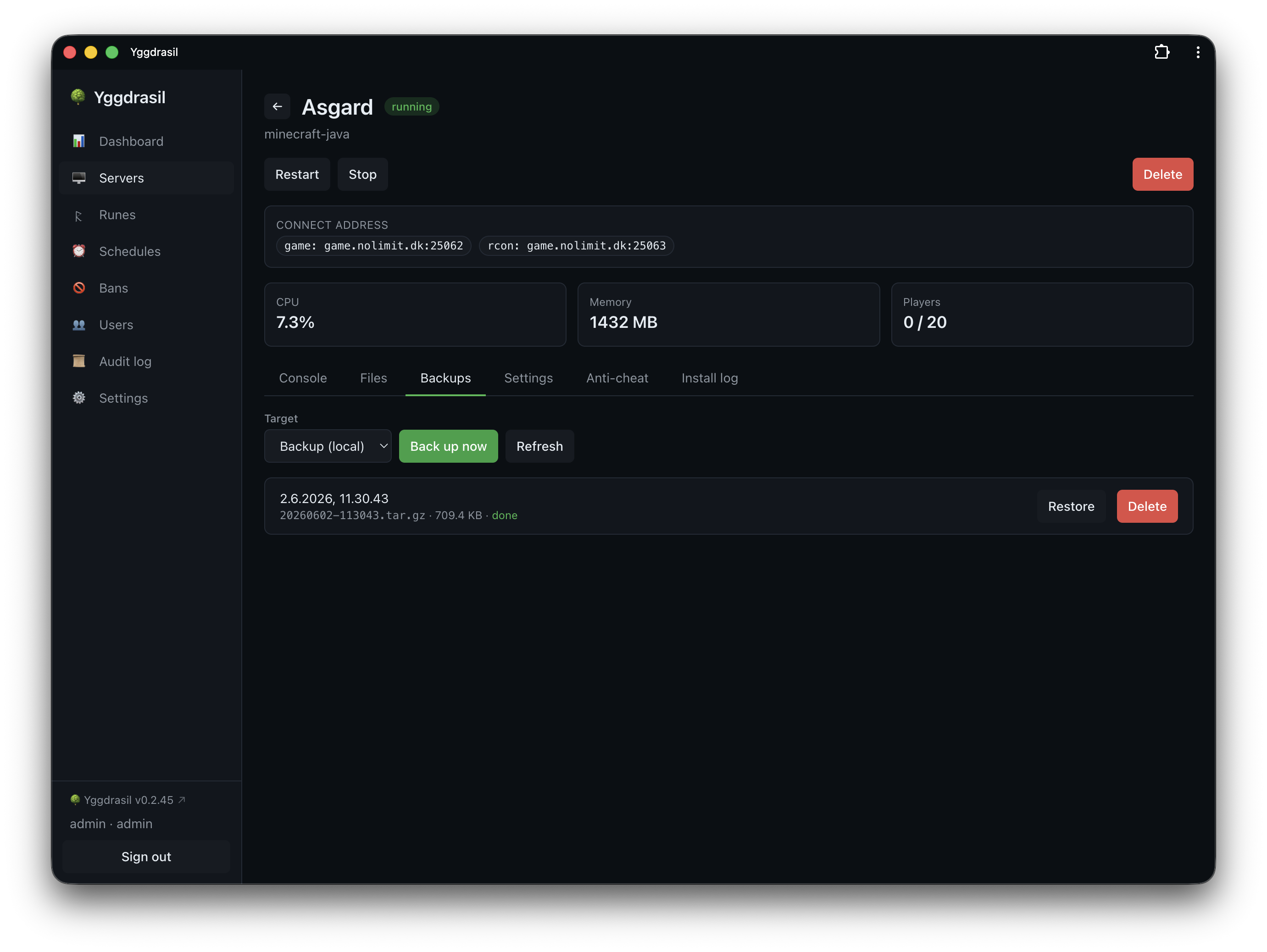1267x952 pixels.
Task: Go to Schedules section
Action: coord(146,251)
